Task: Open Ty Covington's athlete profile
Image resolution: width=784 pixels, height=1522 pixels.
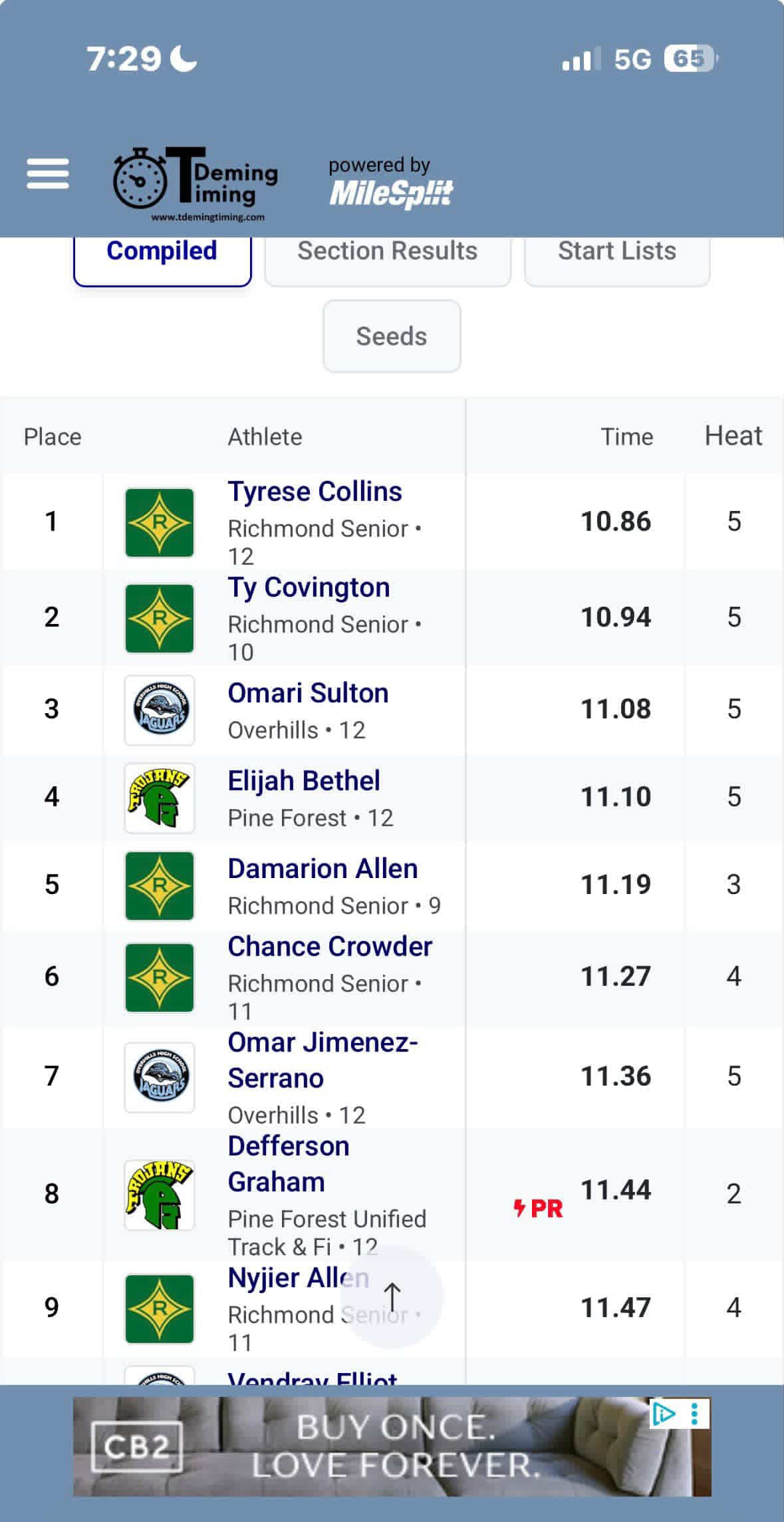Action: pyautogui.click(x=309, y=588)
